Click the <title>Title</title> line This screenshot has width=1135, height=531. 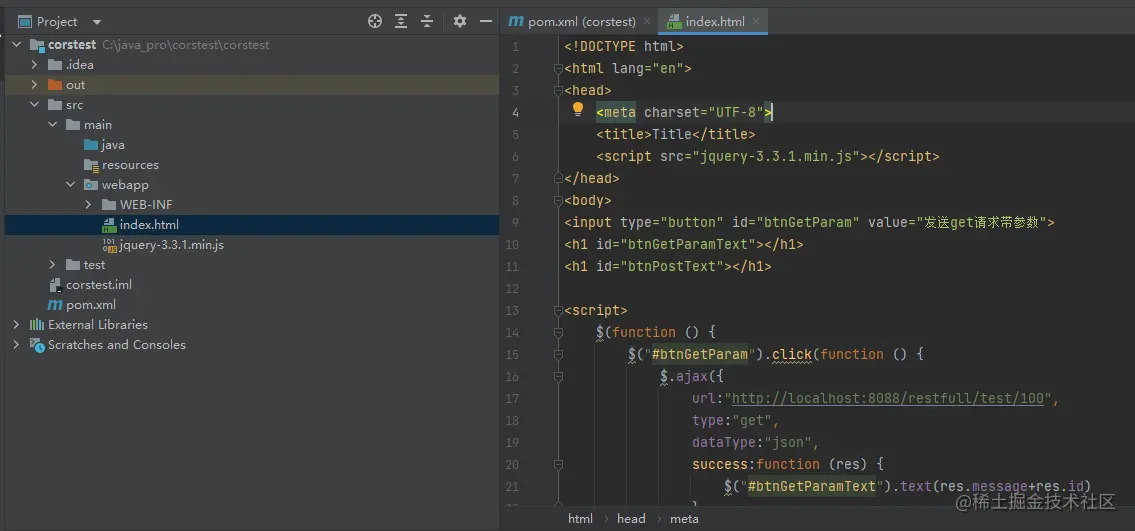(x=676, y=135)
